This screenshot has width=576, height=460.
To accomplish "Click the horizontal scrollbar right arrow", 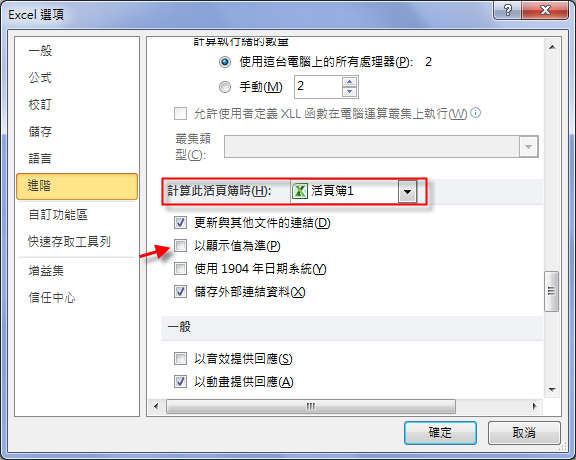I will [x=534, y=406].
